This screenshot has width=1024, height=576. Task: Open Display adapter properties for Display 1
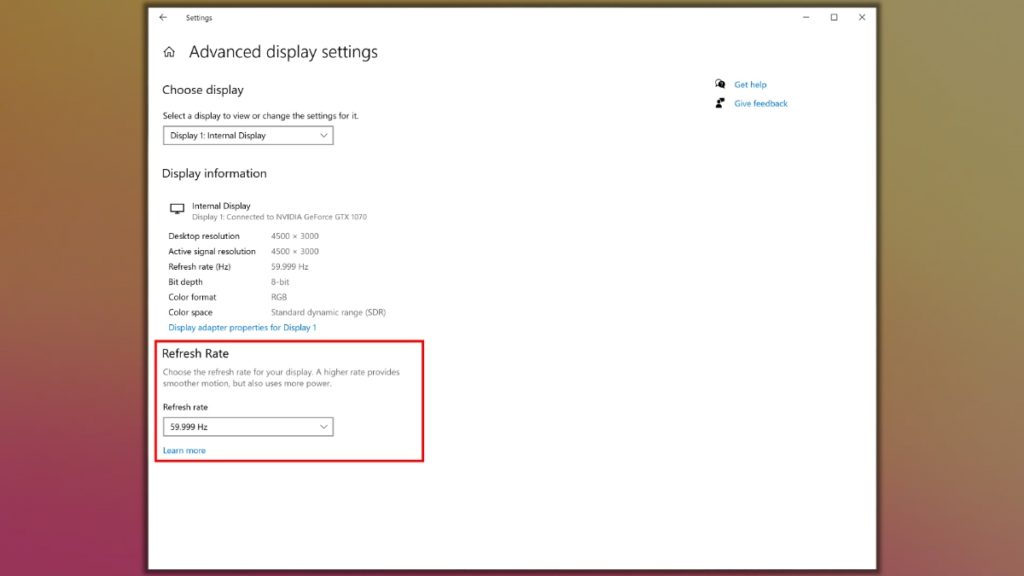tap(241, 327)
